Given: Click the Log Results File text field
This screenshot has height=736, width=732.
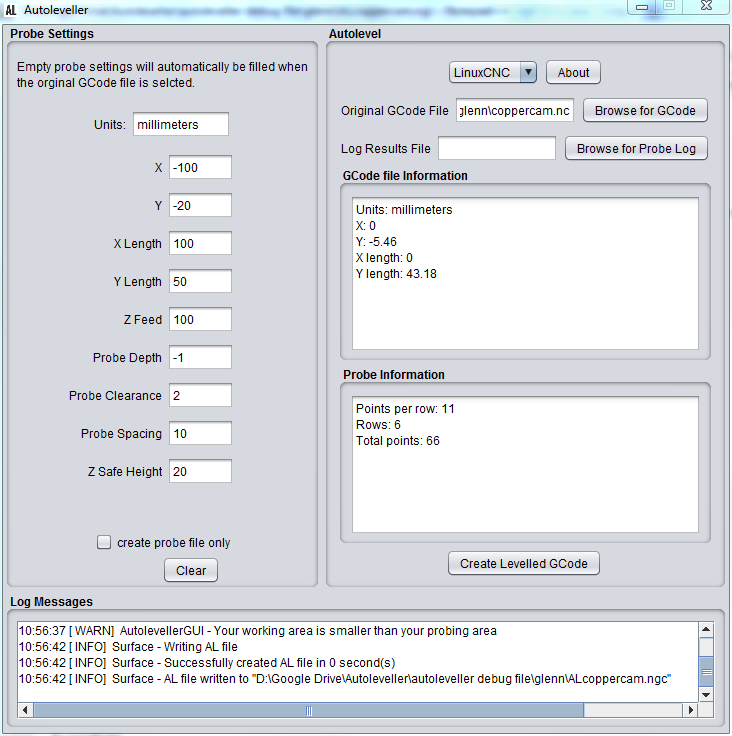Looking at the screenshot, I should [x=496, y=149].
